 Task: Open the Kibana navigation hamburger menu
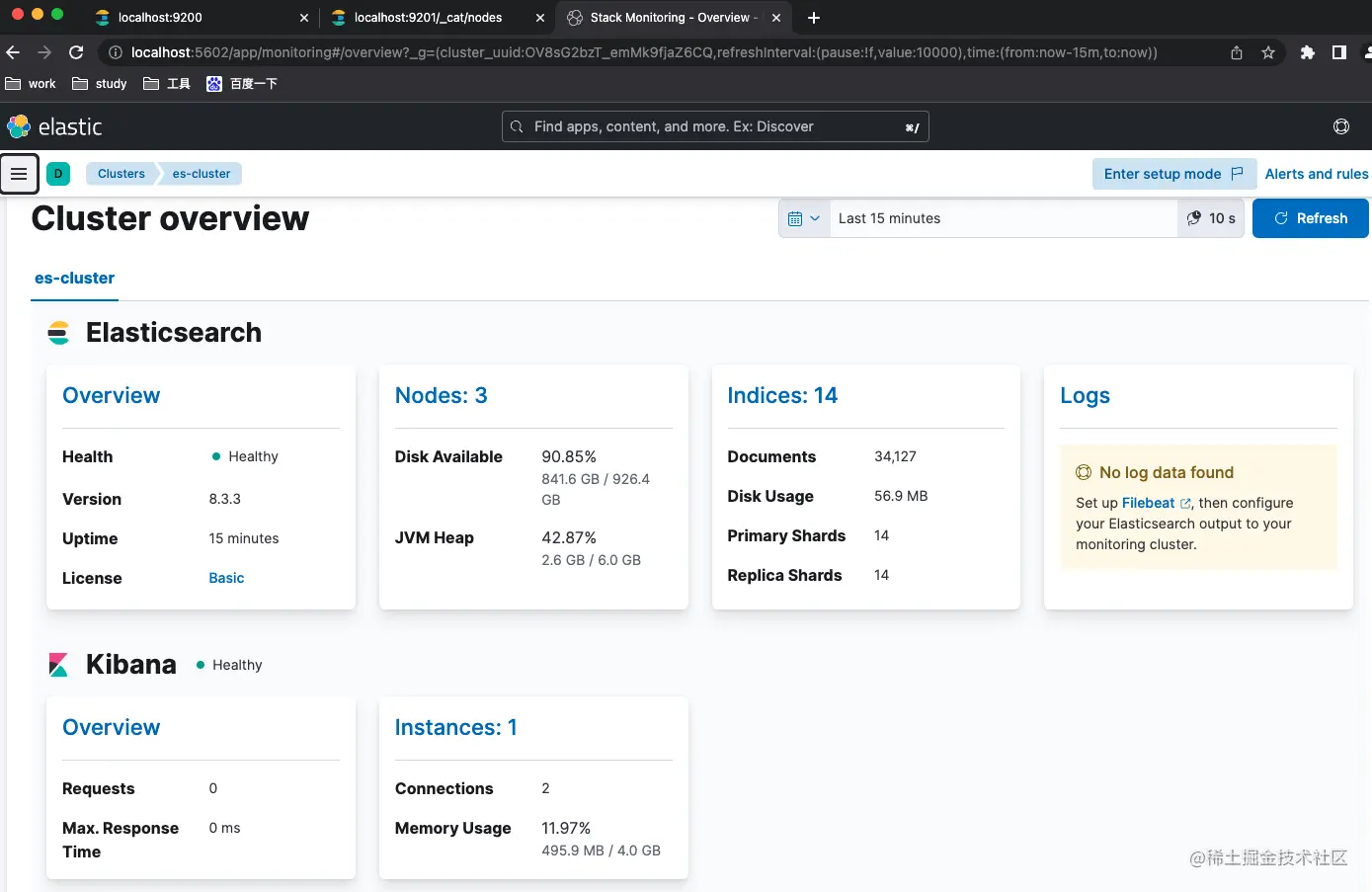(x=19, y=174)
